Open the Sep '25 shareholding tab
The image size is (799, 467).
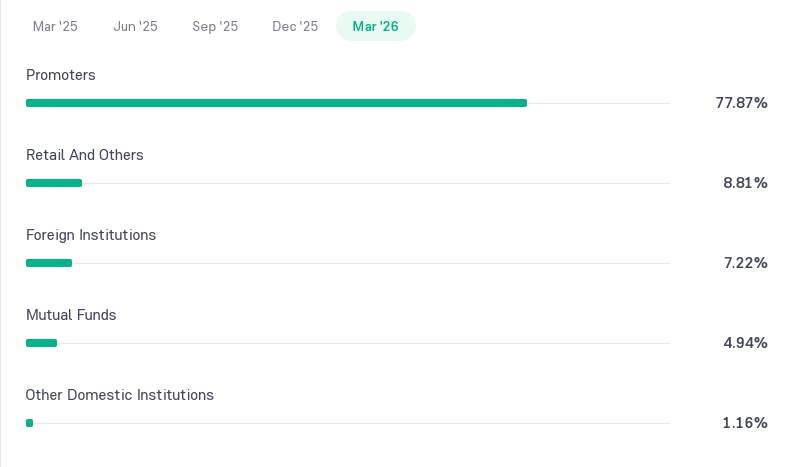(x=215, y=26)
